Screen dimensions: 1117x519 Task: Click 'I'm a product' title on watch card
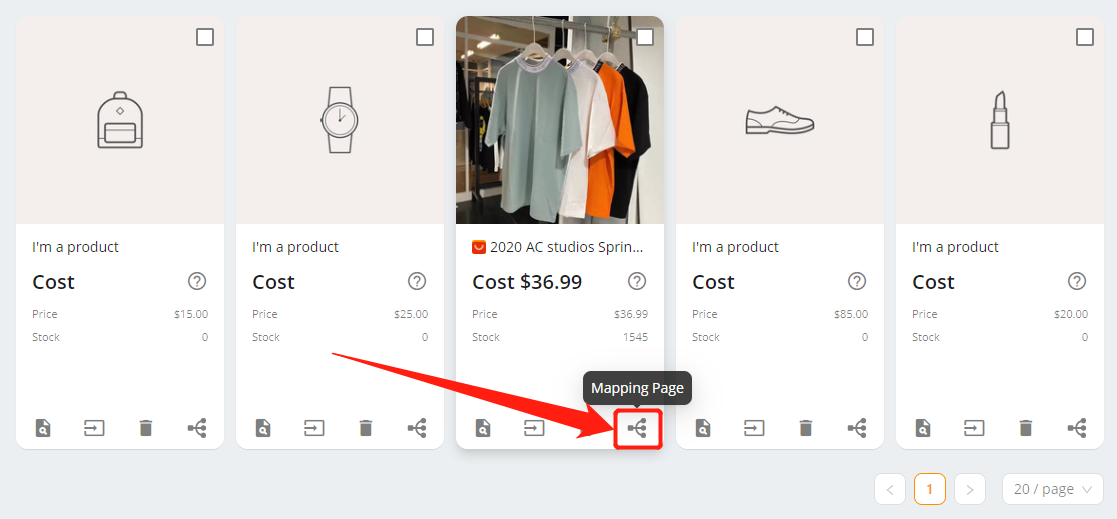296,247
